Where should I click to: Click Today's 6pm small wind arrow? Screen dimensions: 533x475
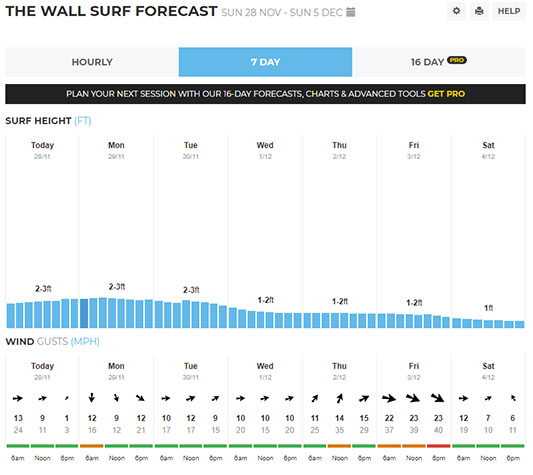click(x=67, y=398)
